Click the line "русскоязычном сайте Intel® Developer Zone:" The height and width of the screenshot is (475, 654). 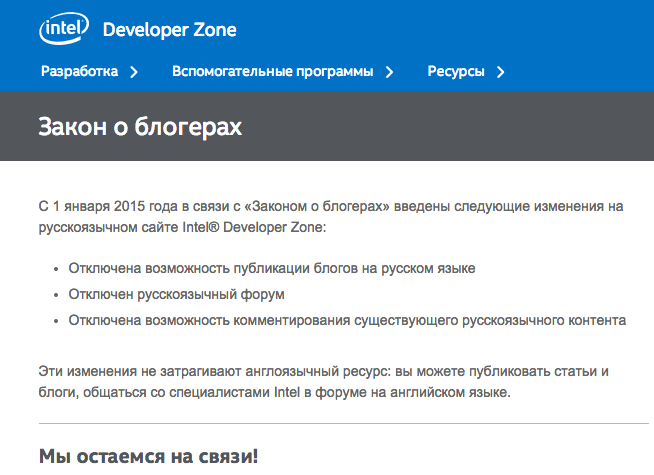point(182,227)
